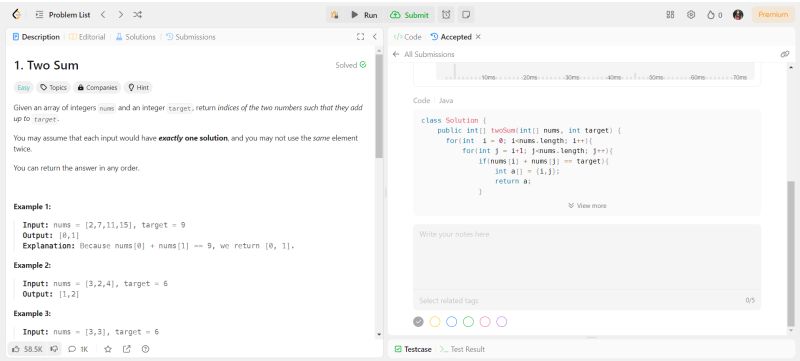Viewport: 800px width, 361px height.
Task: Go to previous problem arrow
Action: [103, 15]
